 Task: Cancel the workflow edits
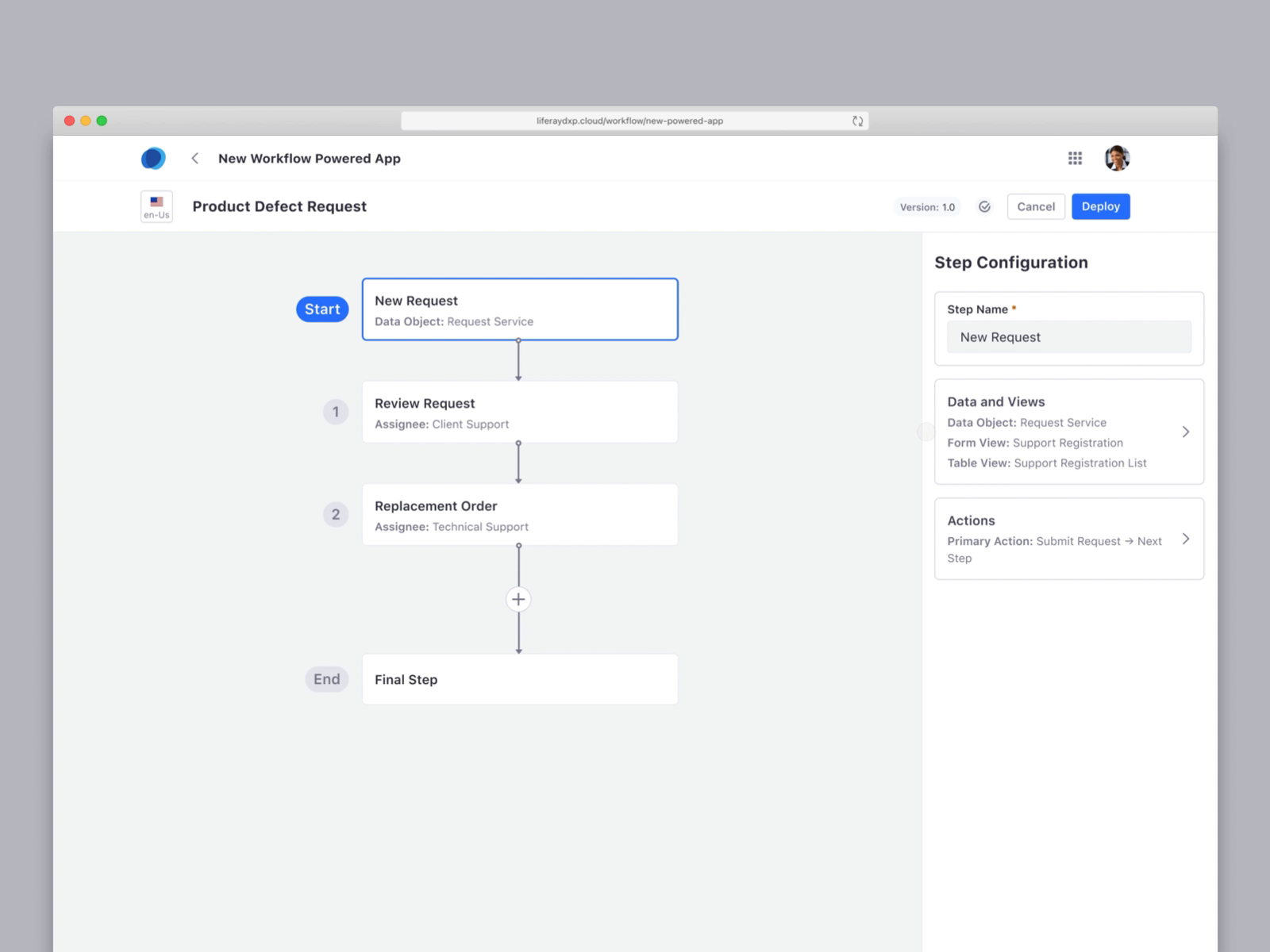tap(1035, 206)
